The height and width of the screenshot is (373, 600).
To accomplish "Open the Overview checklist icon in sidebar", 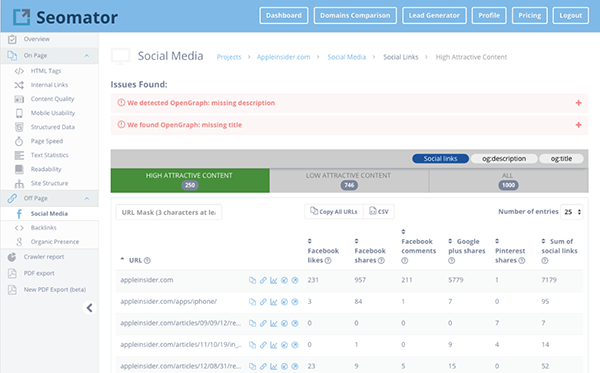I will pos(12,39).
